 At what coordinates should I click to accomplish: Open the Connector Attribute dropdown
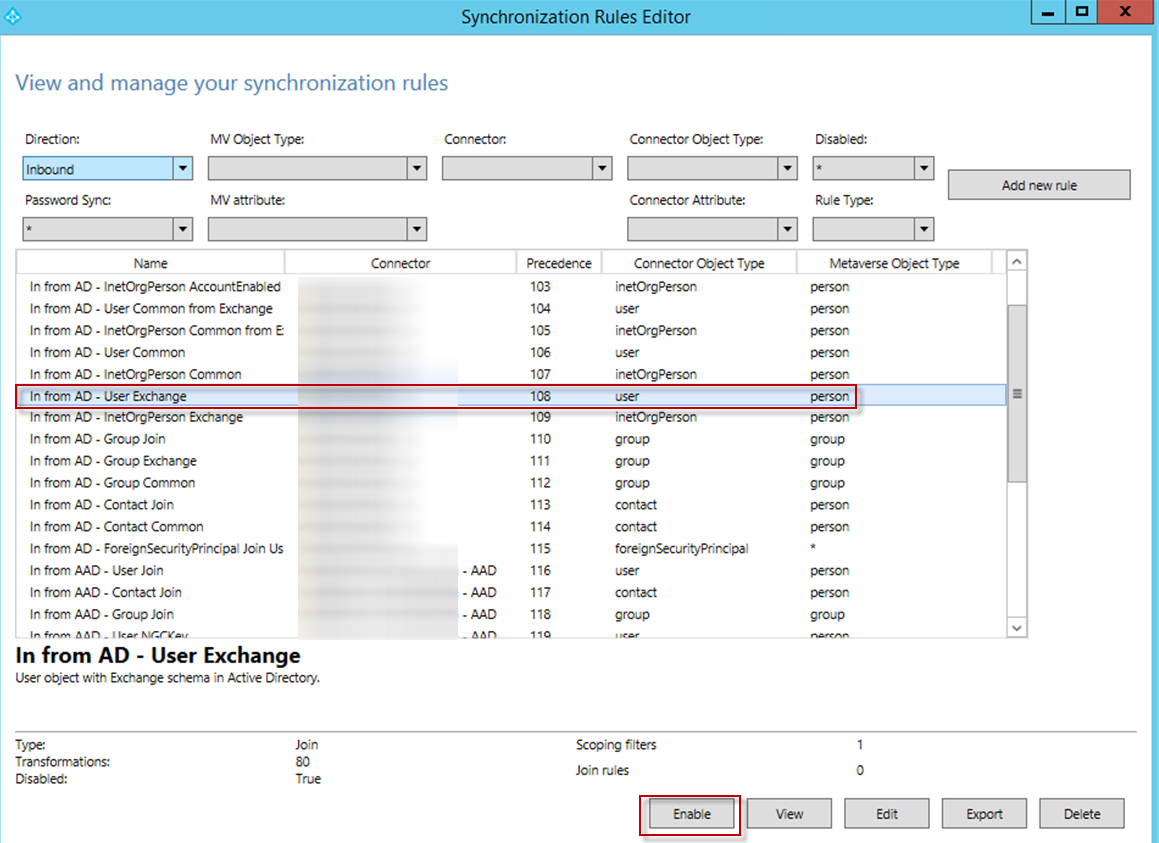[788, 229]
